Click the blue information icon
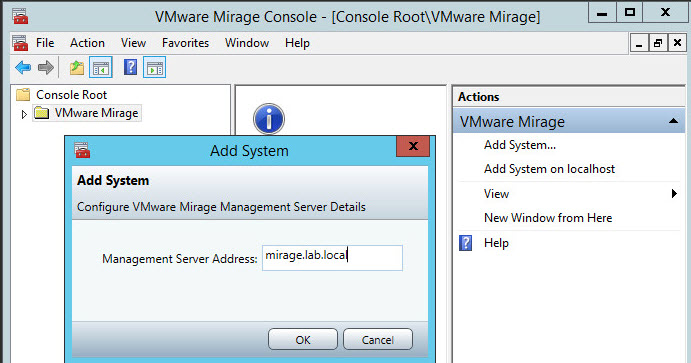The image size is (691, 363). tap(269, 119)
